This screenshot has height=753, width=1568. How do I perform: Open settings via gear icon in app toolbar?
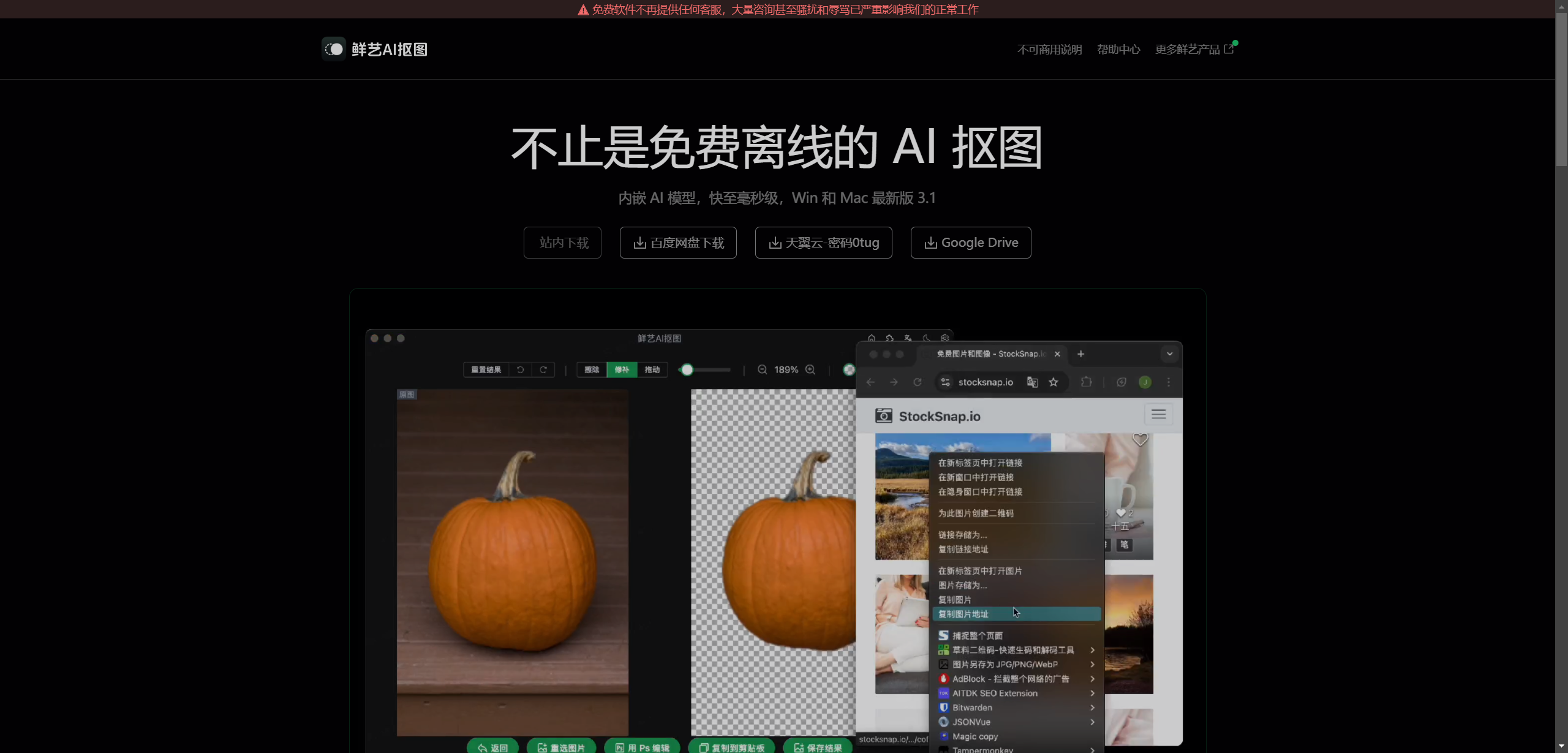[944, 338]
